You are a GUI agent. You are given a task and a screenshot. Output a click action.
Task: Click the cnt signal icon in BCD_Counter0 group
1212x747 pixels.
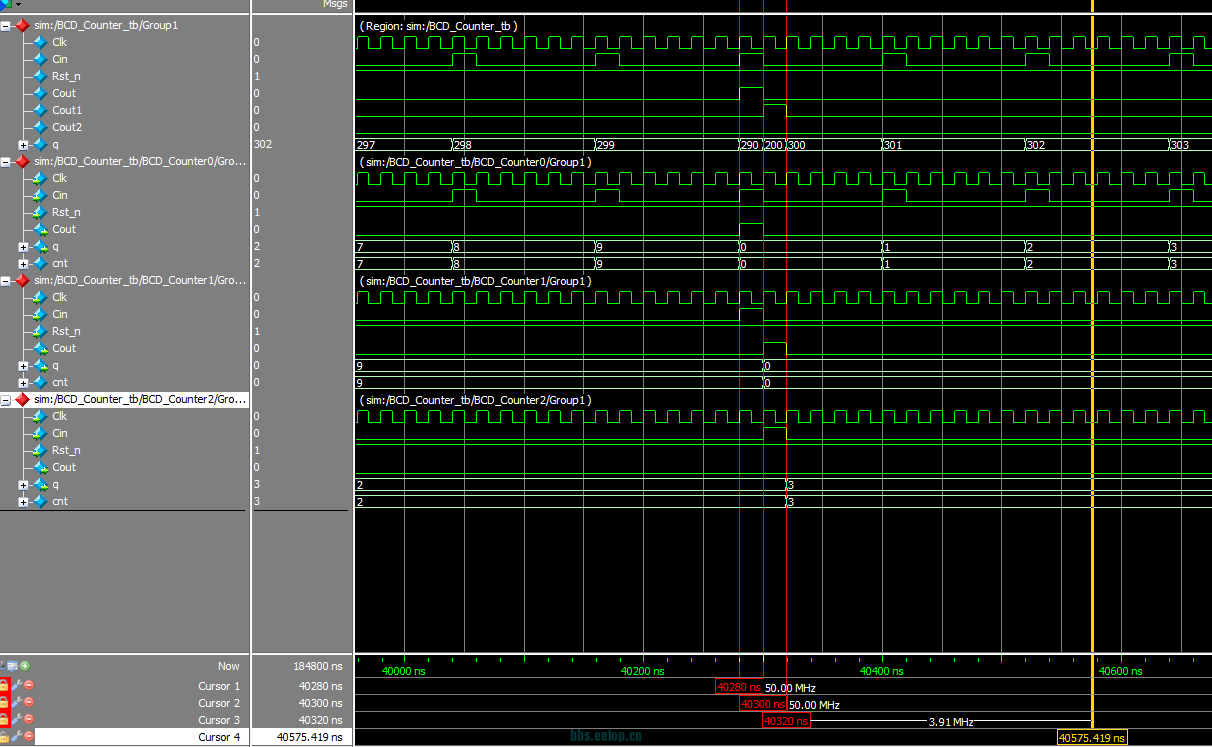tap(40, 263)
